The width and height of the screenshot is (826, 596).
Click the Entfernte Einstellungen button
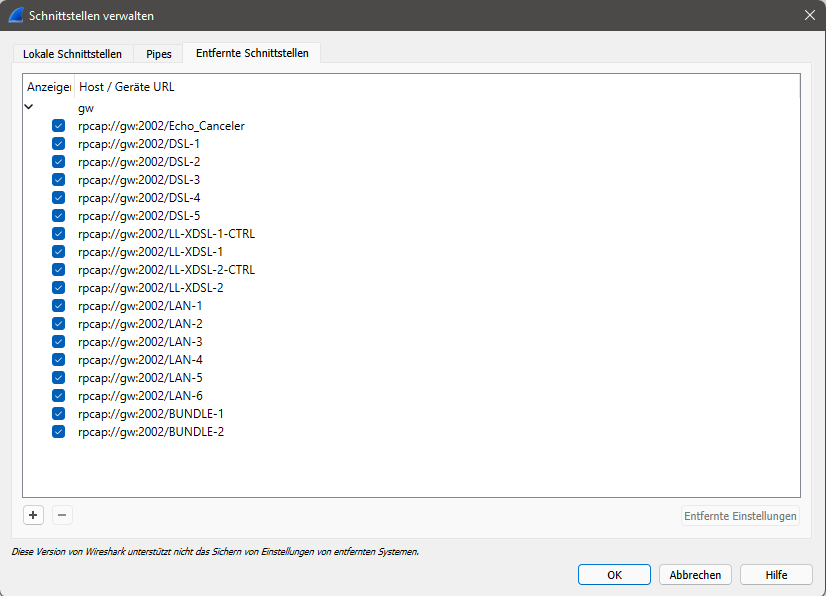click(x=740, y=516)
